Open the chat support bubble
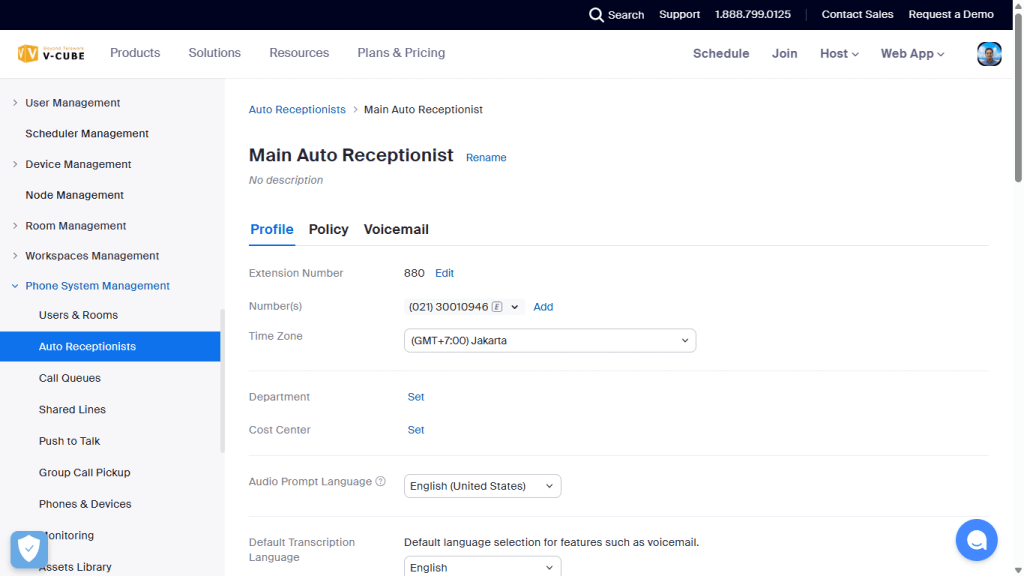Image resolution: width=1024 pixels, height=576 pixels. [x=976, y=540]
